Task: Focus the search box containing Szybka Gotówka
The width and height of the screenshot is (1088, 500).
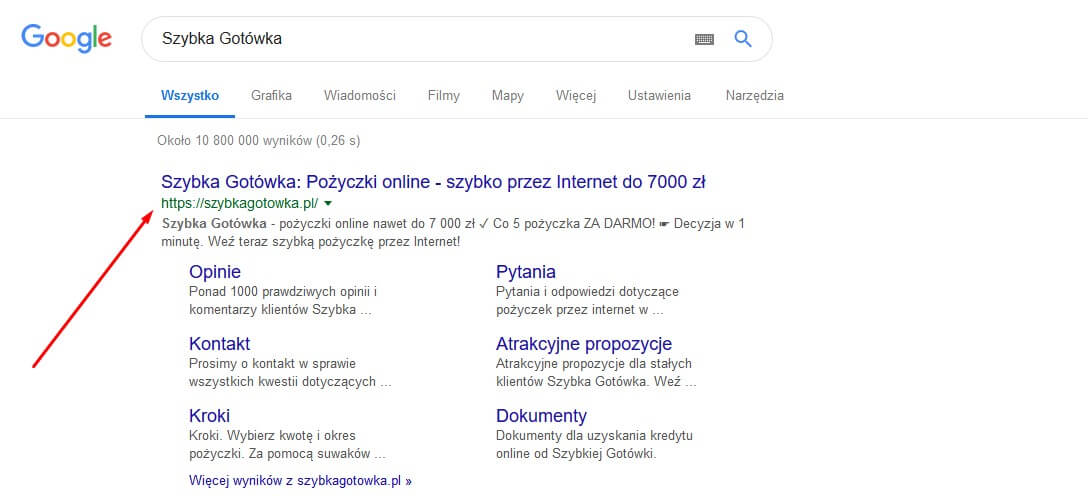Action: [x=457, y=39]
